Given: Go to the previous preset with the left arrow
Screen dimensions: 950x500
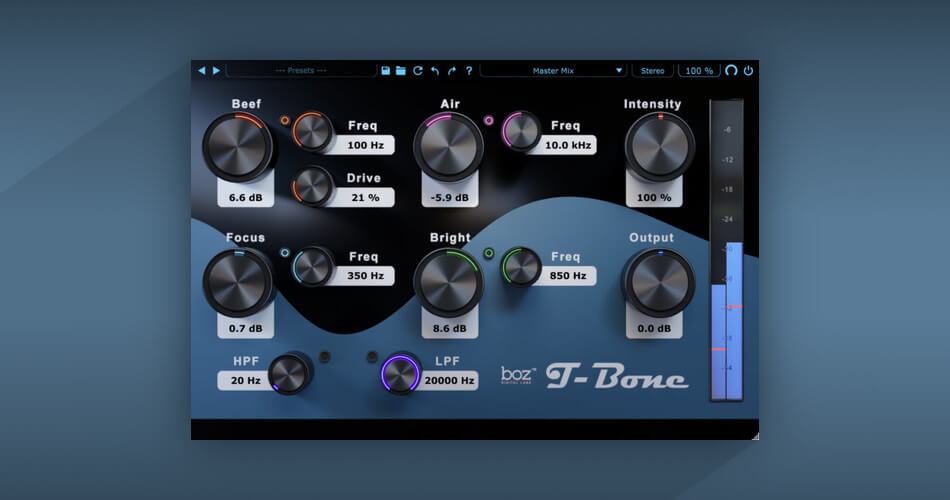Looking at the screenshot, I should [202, 71].
